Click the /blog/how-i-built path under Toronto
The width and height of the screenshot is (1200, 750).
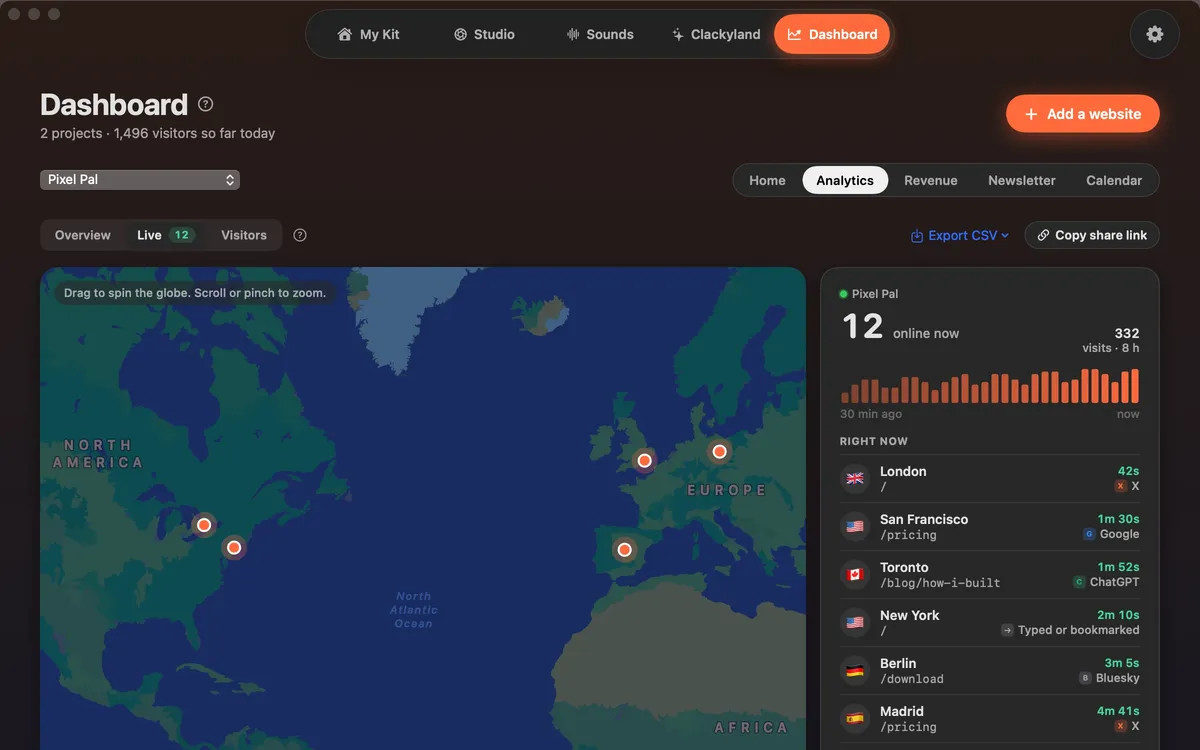[x=940, y=583]
